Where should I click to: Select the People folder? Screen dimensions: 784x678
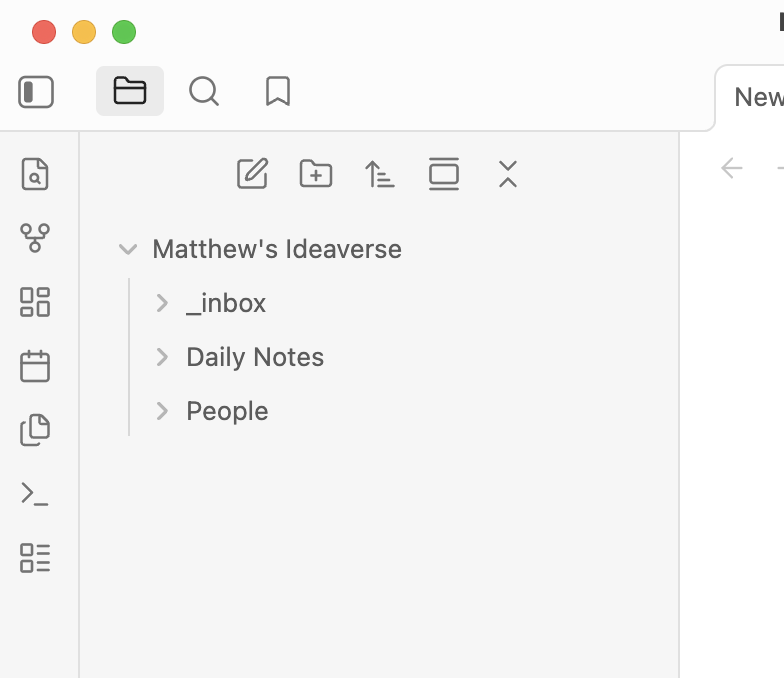[227, 411]
